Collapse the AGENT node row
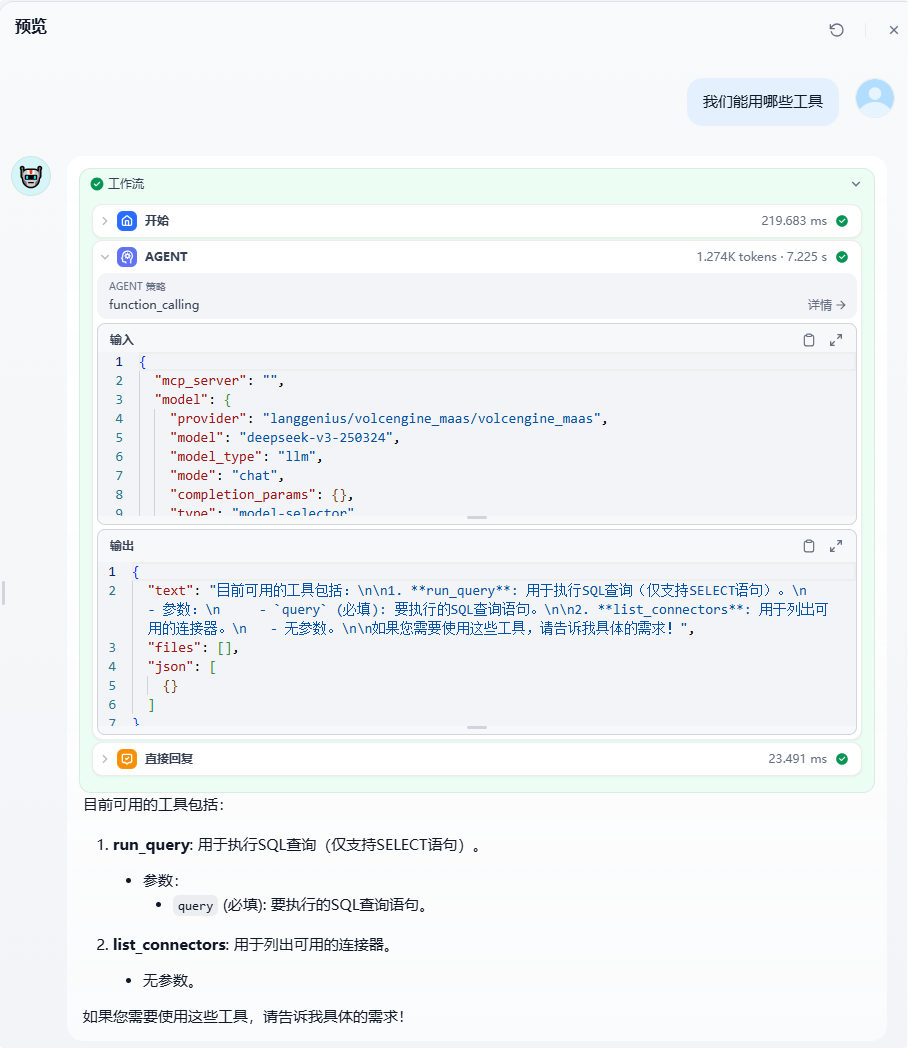 pos(105,257)
